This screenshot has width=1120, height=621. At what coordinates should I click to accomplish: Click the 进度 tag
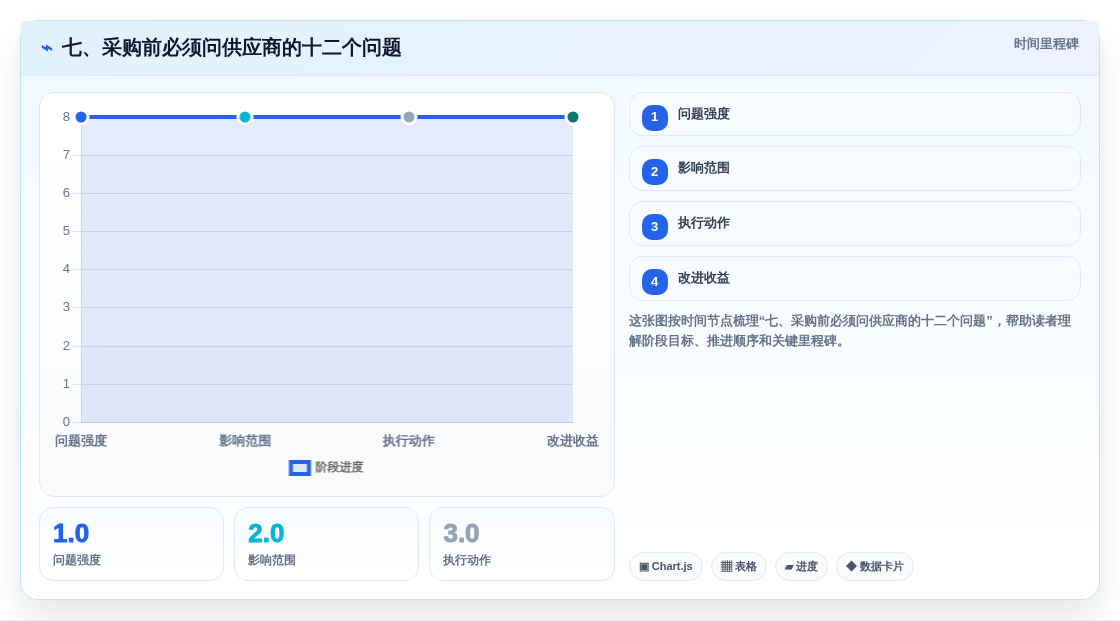[x=801, y=567]
